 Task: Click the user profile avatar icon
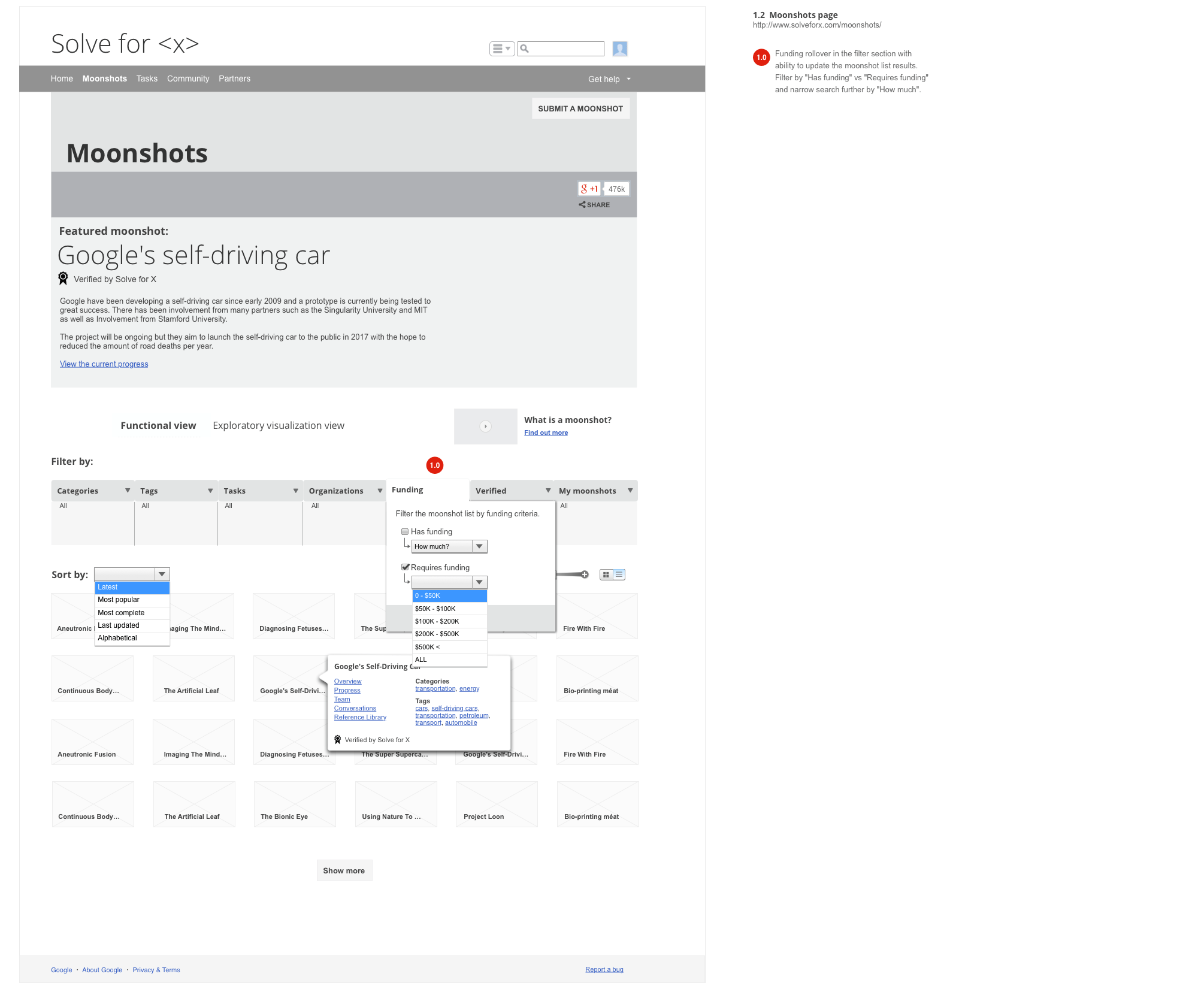coord(620,49)
